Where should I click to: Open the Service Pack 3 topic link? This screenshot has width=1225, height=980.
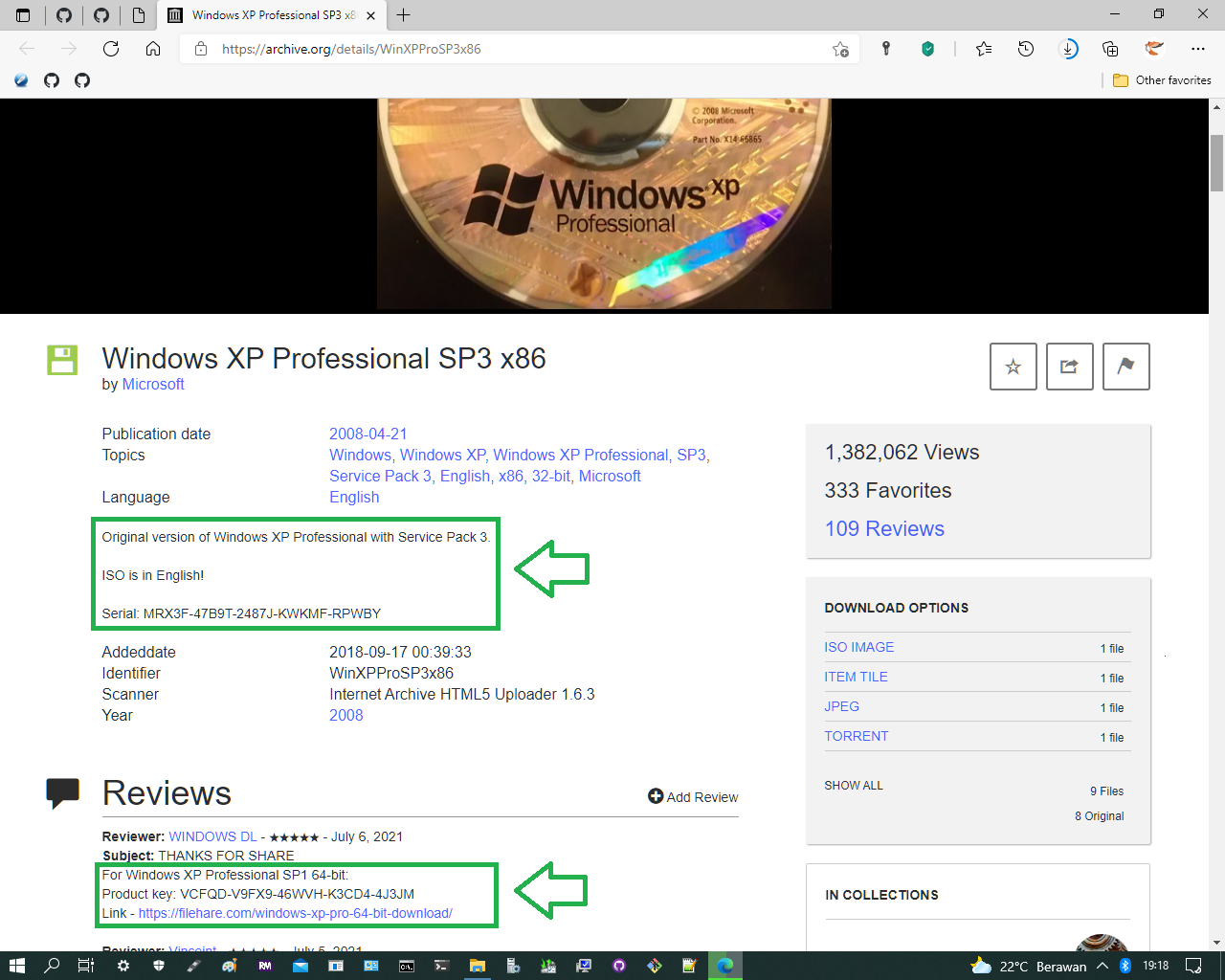pos(380,476)
